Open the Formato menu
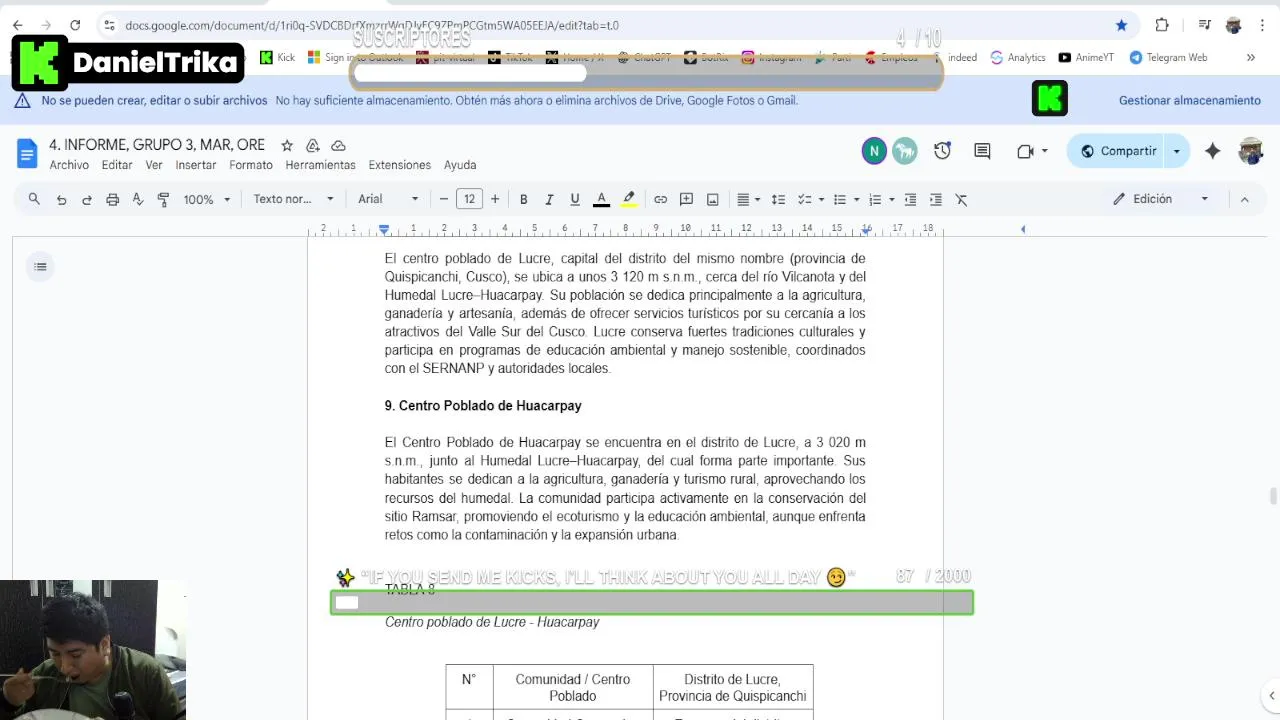The height and width of the screenshot is (720, 1280). click(x=251, y=165)
